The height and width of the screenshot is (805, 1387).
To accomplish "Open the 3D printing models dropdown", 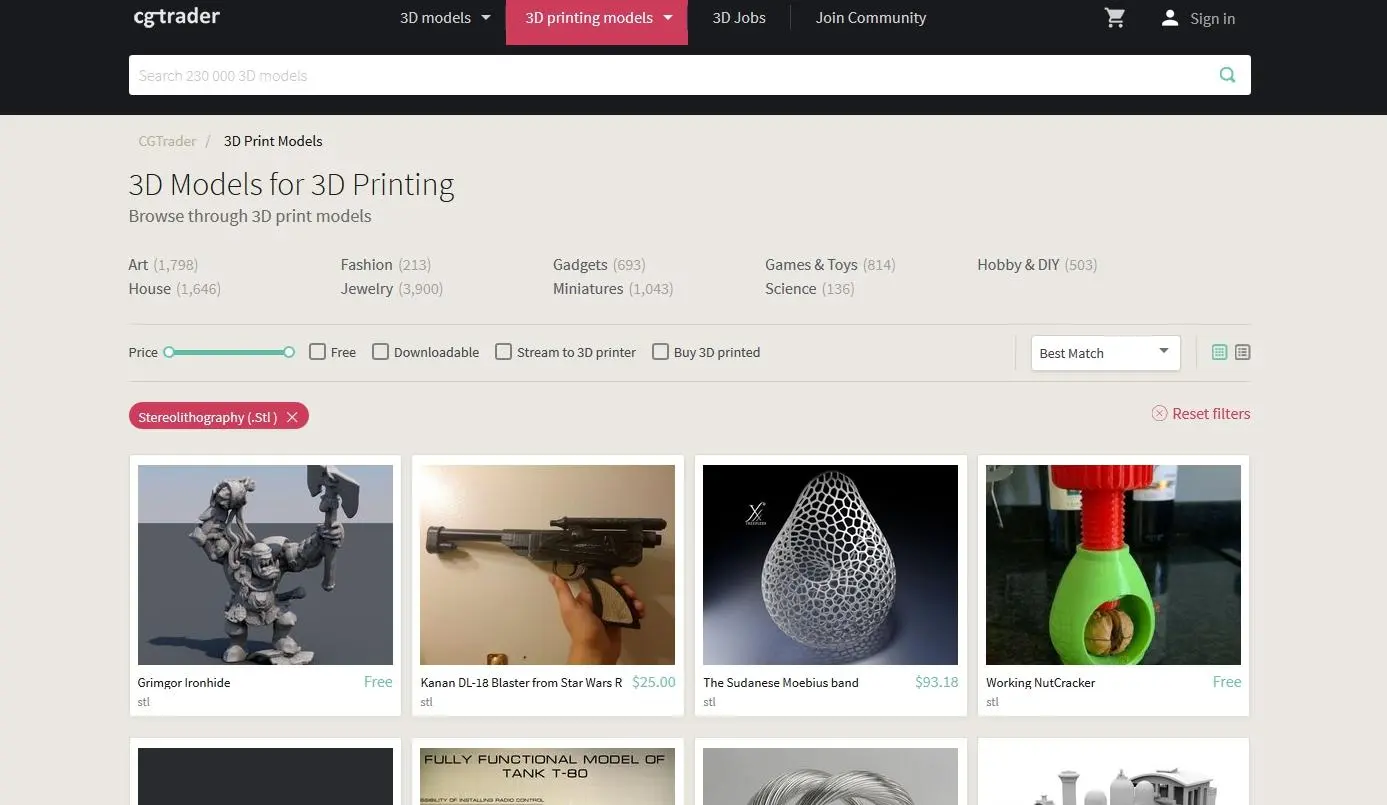I will [597, 18].
